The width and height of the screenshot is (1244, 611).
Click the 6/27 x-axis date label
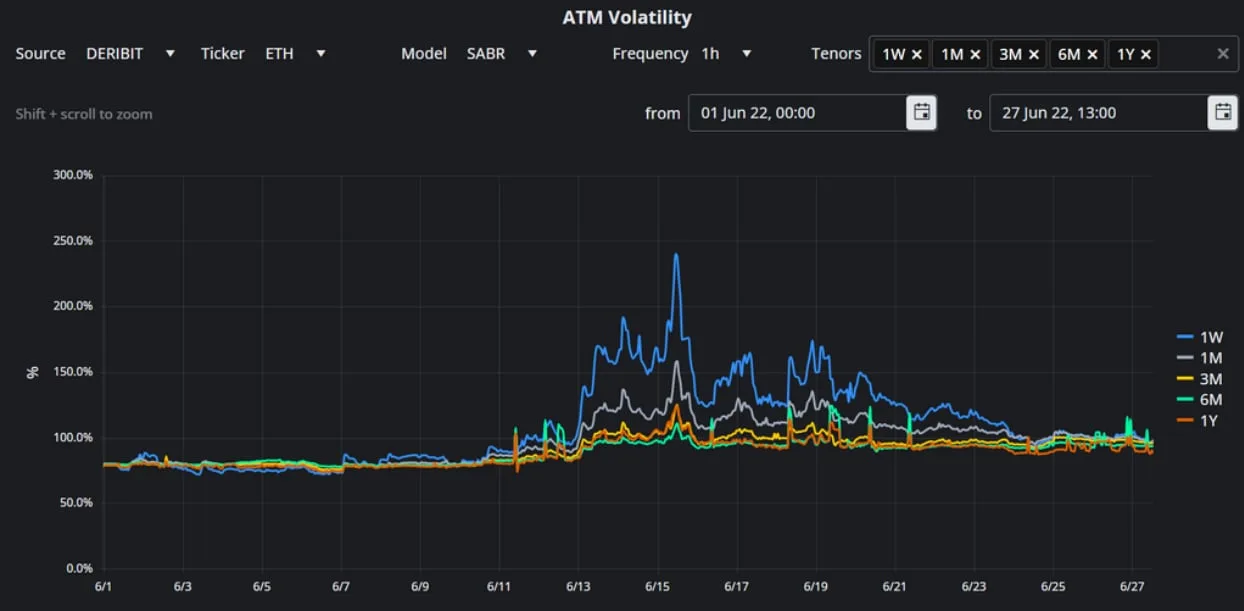tap(1131, 588)
